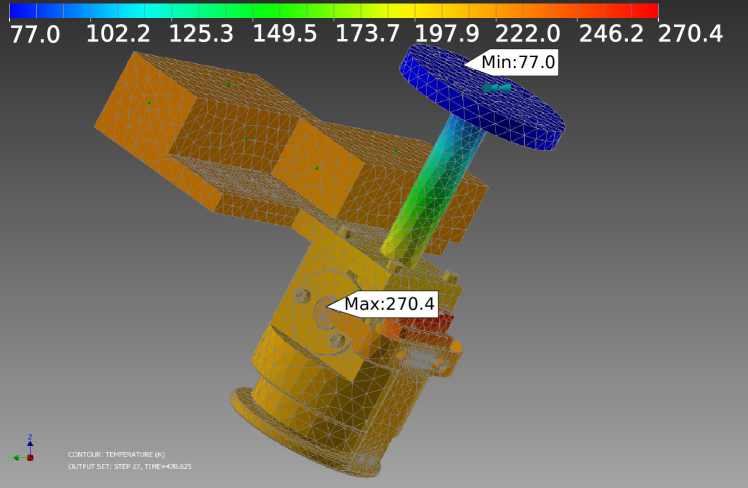Select the Min:77.0 callout label
This screenshot has height=488, width=748.
pos(511,62)
